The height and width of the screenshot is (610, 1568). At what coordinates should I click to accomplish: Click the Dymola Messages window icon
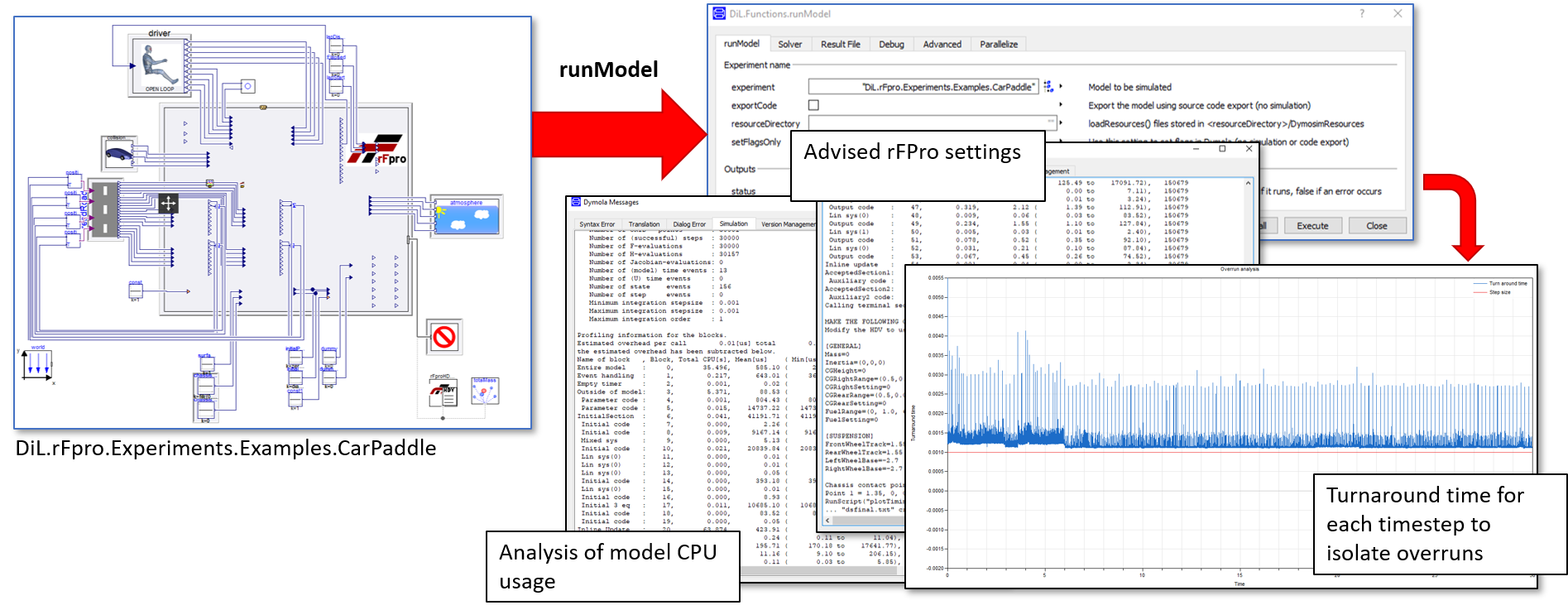coord(575,202)
